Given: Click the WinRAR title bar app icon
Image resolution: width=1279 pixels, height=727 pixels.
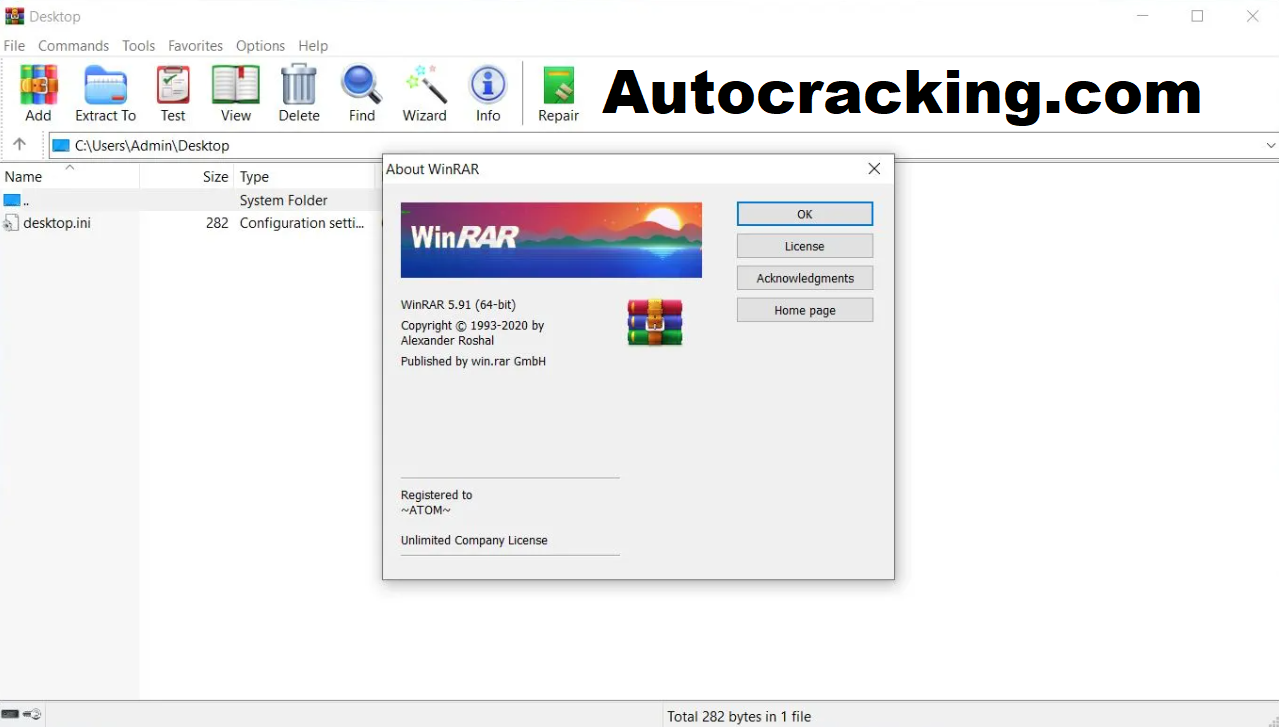Looking at the screenshot, I should pyautogui.click(x=14, y=16).
